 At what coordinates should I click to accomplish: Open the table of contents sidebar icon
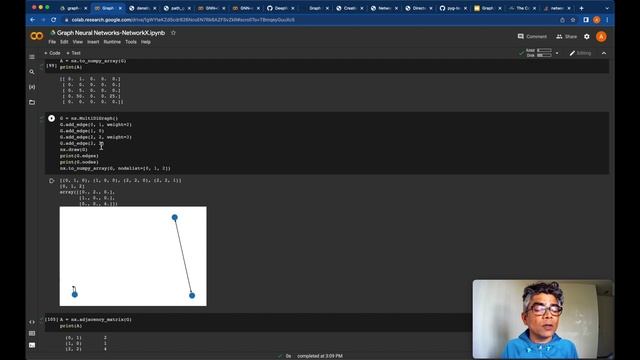click(x=32, y=57)
